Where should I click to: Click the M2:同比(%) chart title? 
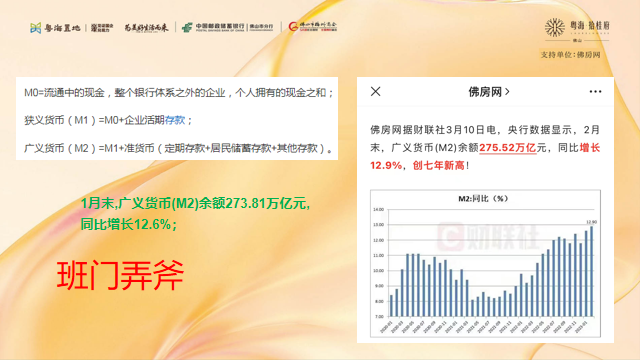pos(483,199)
